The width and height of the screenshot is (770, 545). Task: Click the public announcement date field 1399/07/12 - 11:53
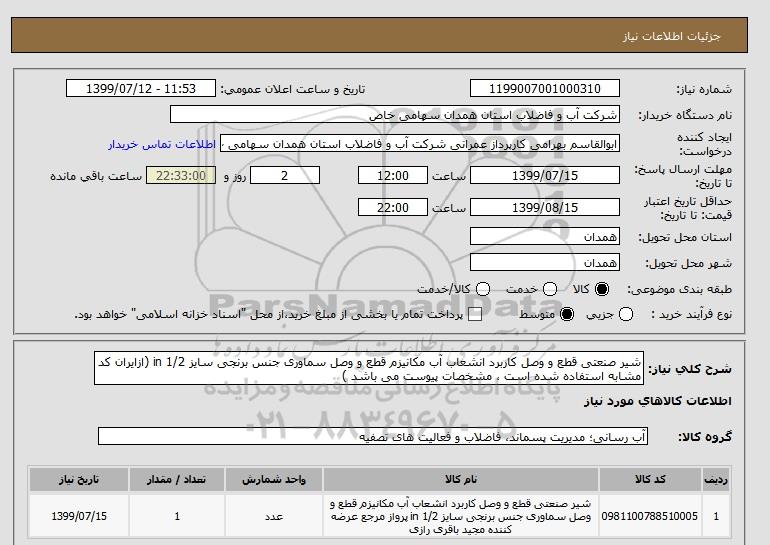pyautogui.click(x=141, y=88)
